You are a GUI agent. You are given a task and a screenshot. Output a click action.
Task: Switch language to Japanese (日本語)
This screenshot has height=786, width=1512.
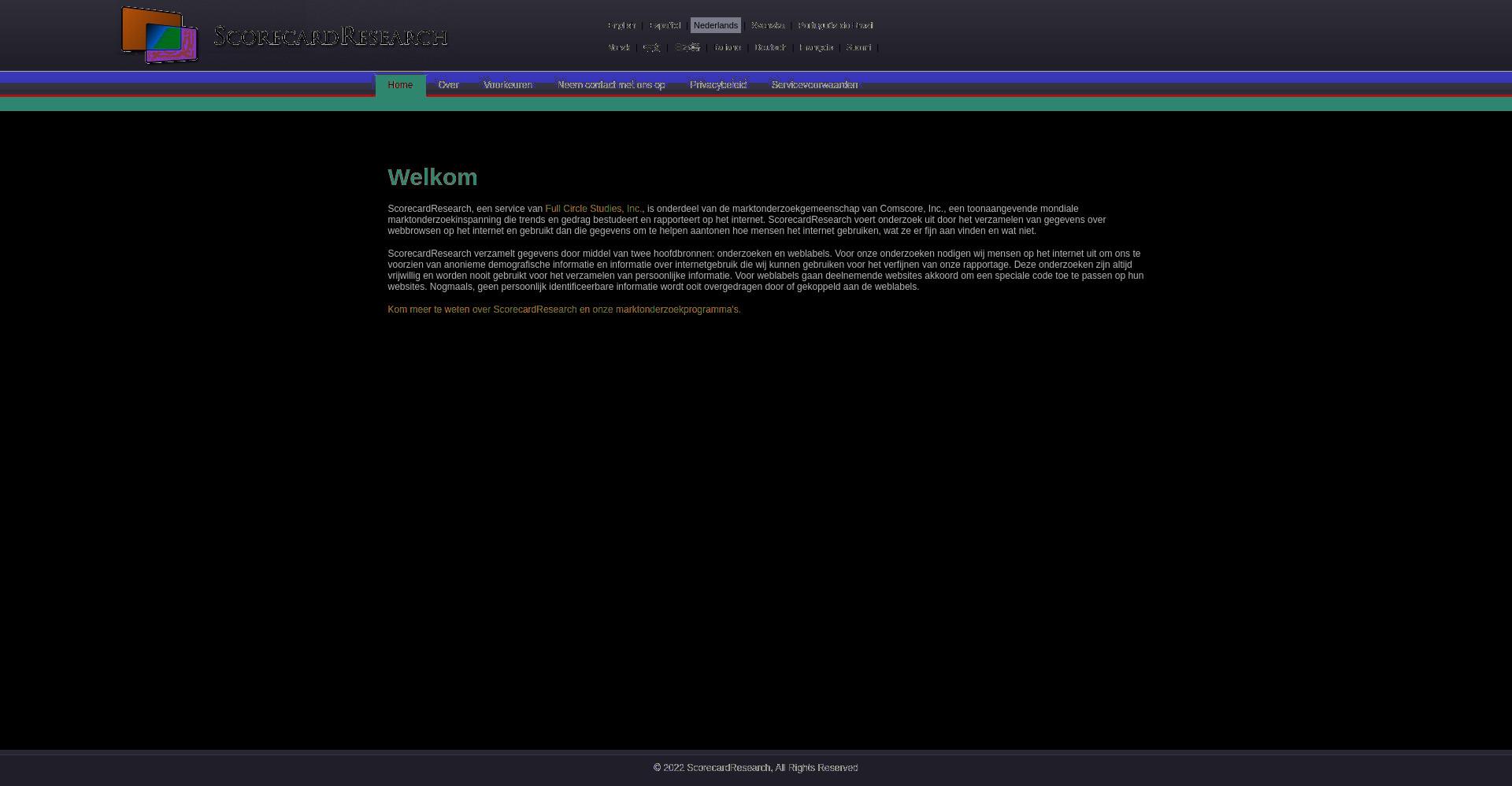[x=687, y=47]
